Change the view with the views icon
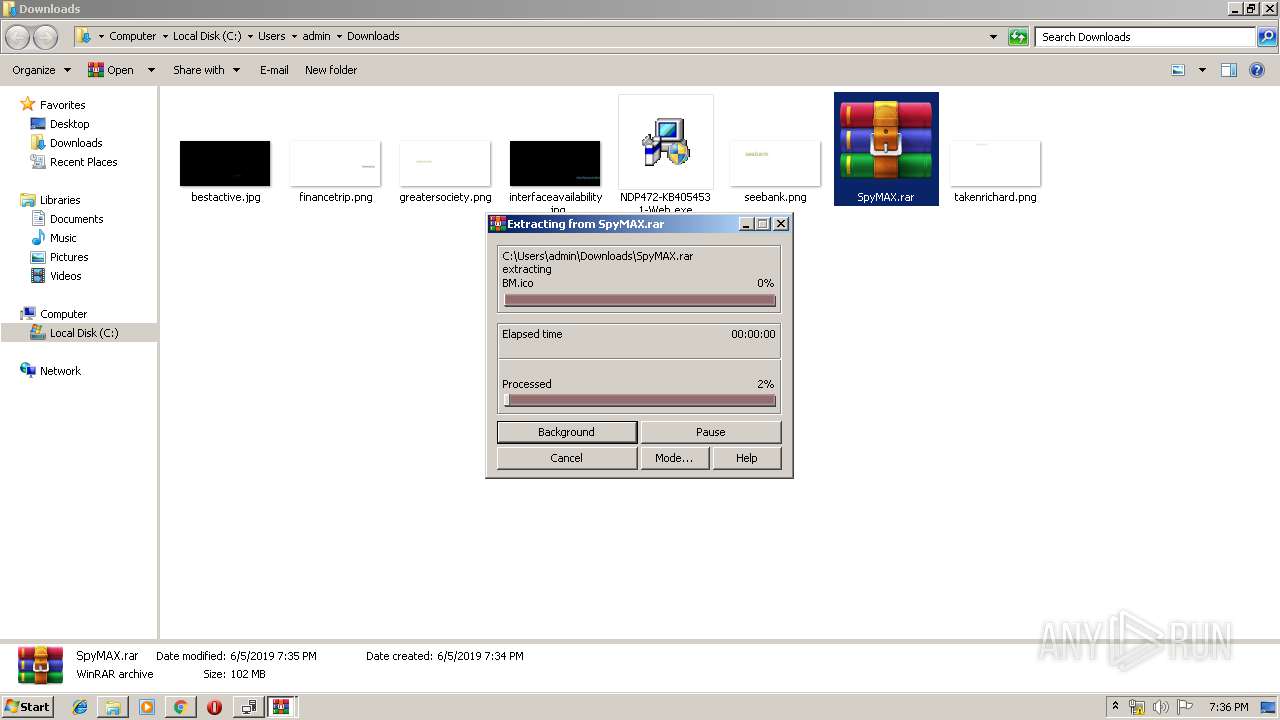Screen dimensions: 1280x720 pyautogui.click(x=1178, y=70)
